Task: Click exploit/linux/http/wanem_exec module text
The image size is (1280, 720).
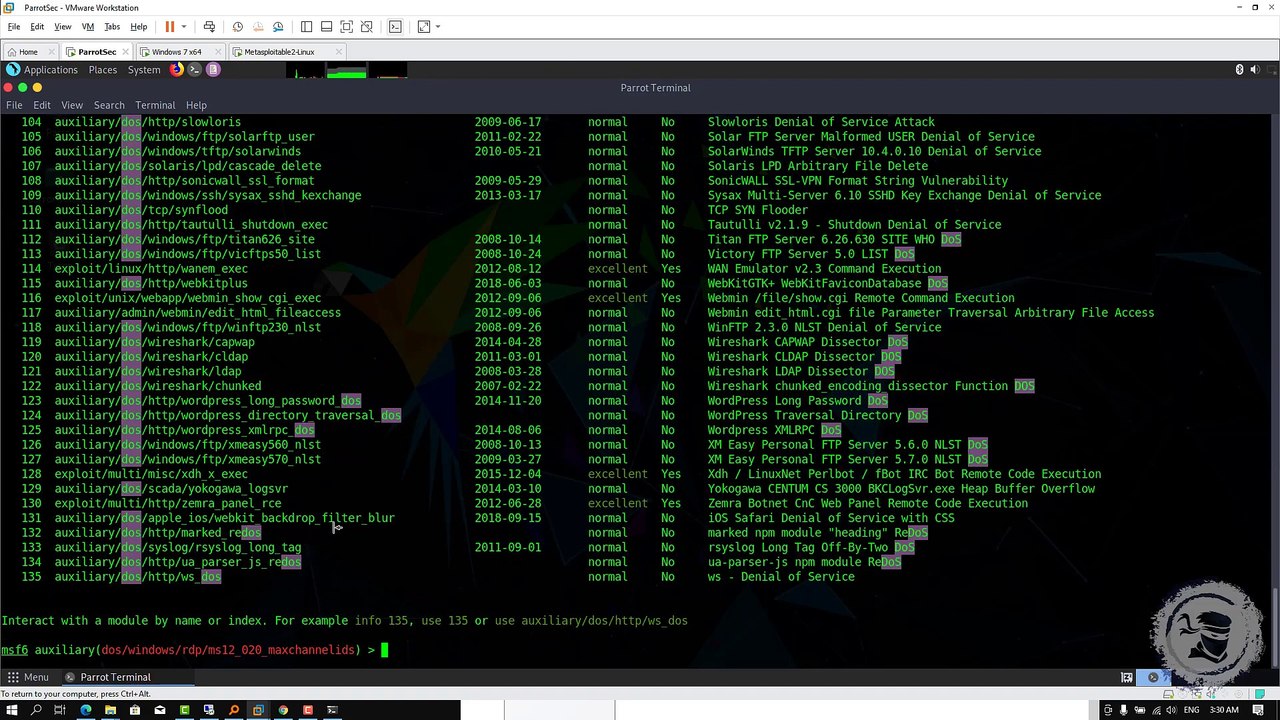Action: tap(151, 269)
